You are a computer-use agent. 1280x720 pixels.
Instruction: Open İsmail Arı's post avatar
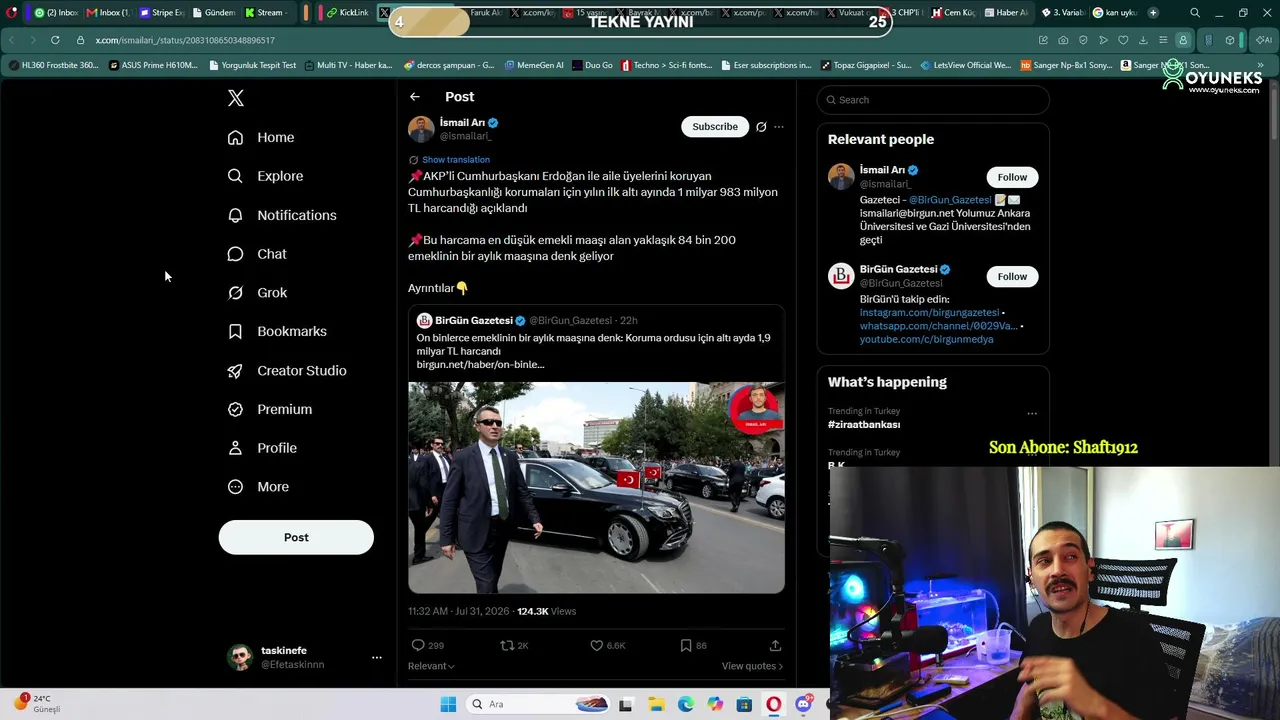coord(421,129)
